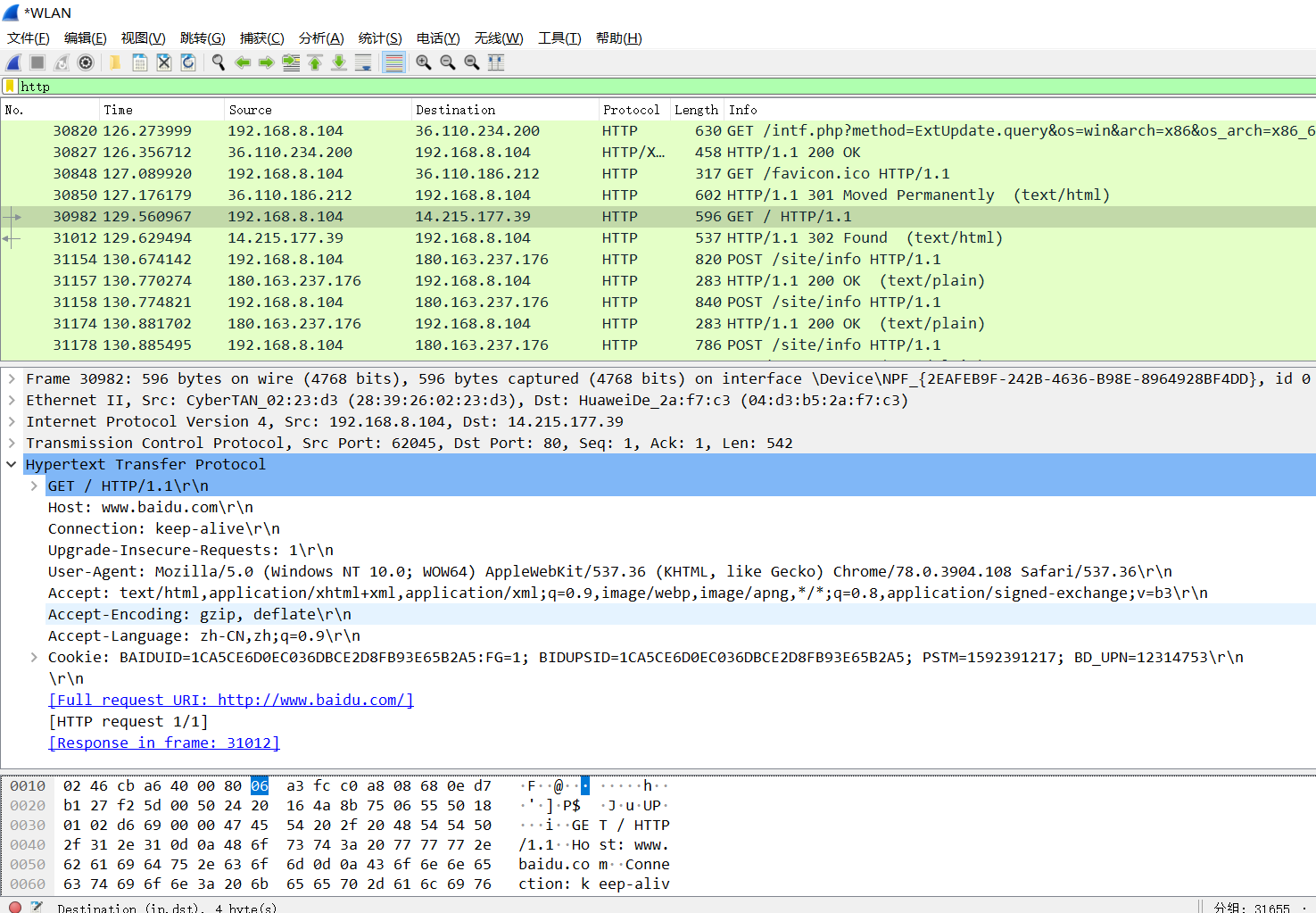Open the 视图(V) menu

pos(144,38)
